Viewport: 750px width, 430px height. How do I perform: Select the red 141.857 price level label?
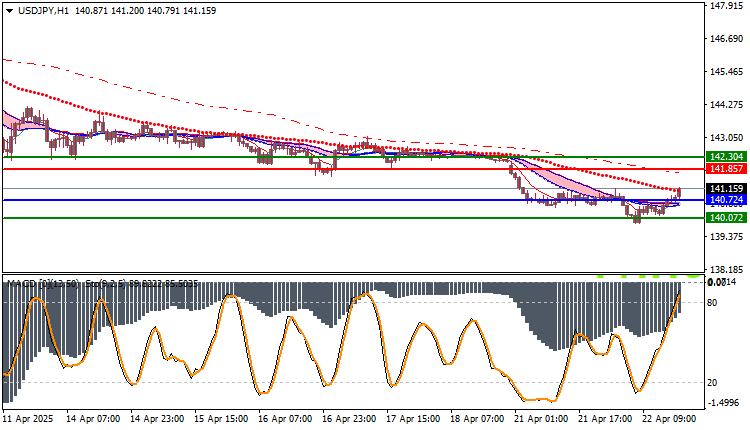[726, 169]
